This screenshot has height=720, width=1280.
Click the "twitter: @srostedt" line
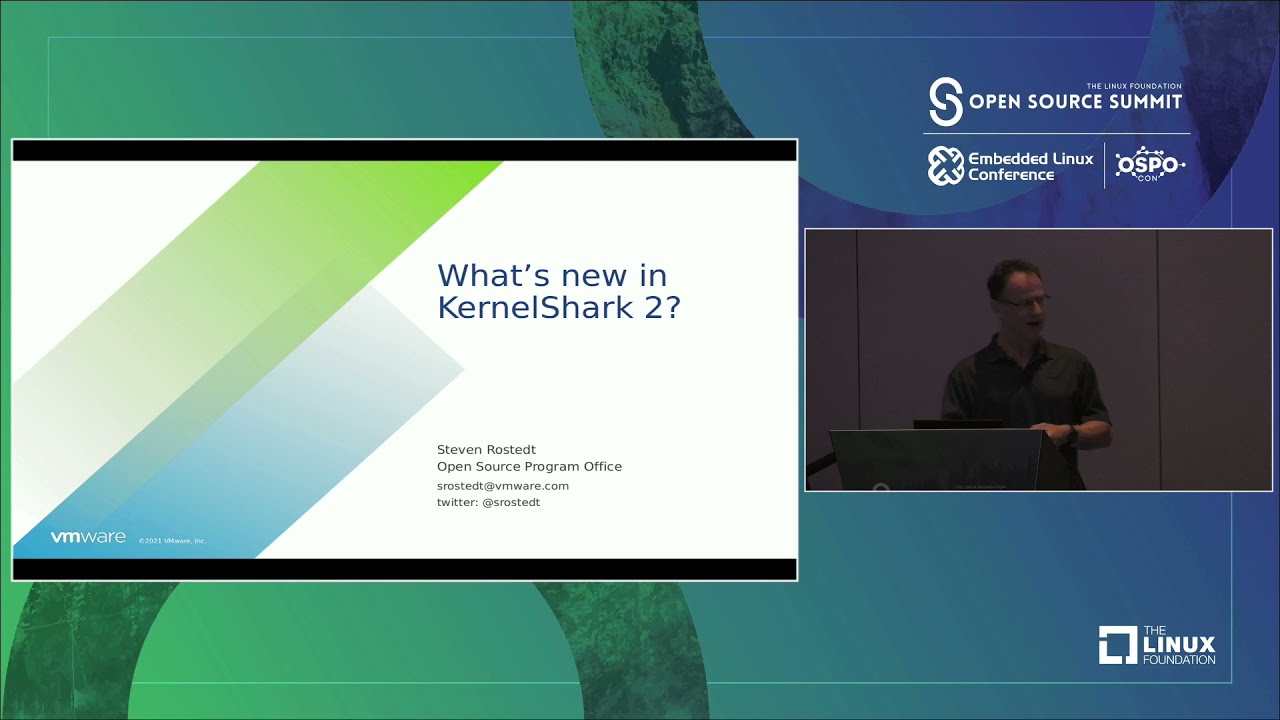(488, 502)
